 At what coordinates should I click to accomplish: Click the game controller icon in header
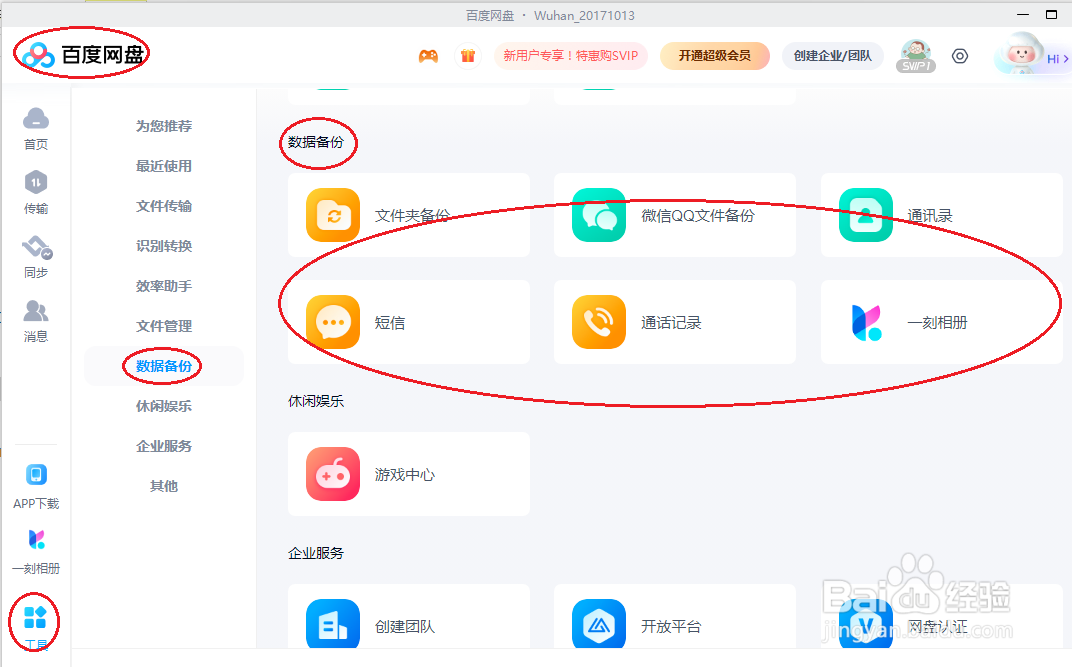[x=429, y=56]
